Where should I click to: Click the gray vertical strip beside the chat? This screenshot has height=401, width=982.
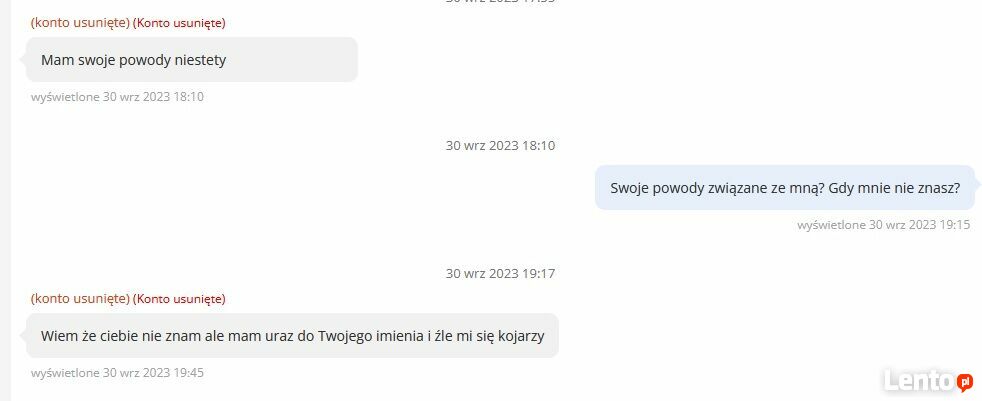[6, 200]
